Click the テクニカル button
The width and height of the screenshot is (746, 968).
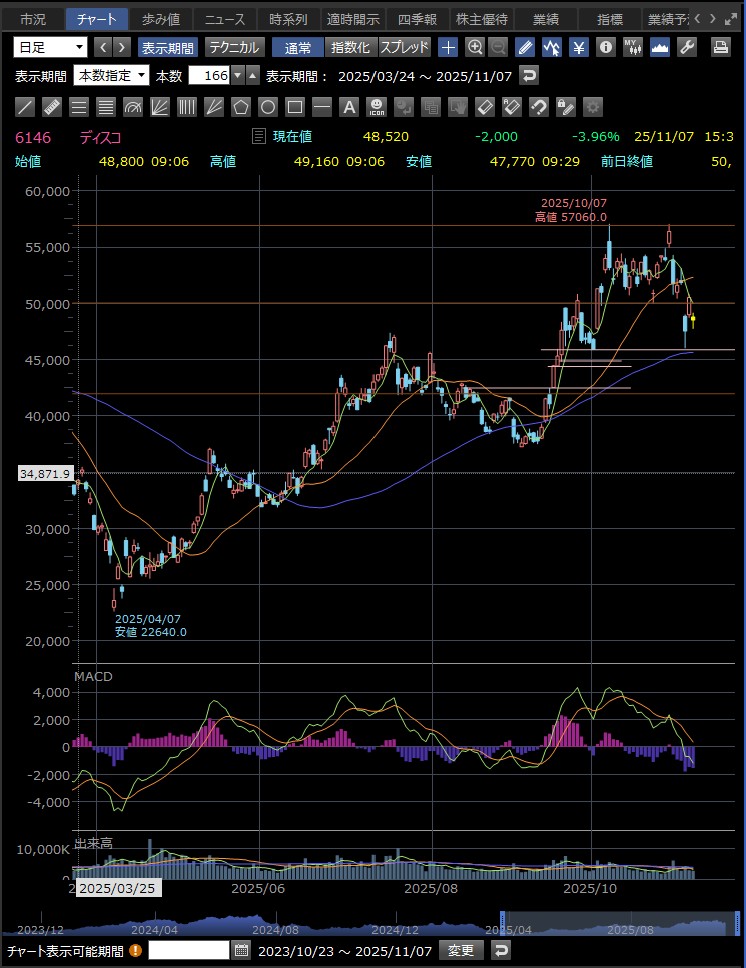[x=235, y=47]
